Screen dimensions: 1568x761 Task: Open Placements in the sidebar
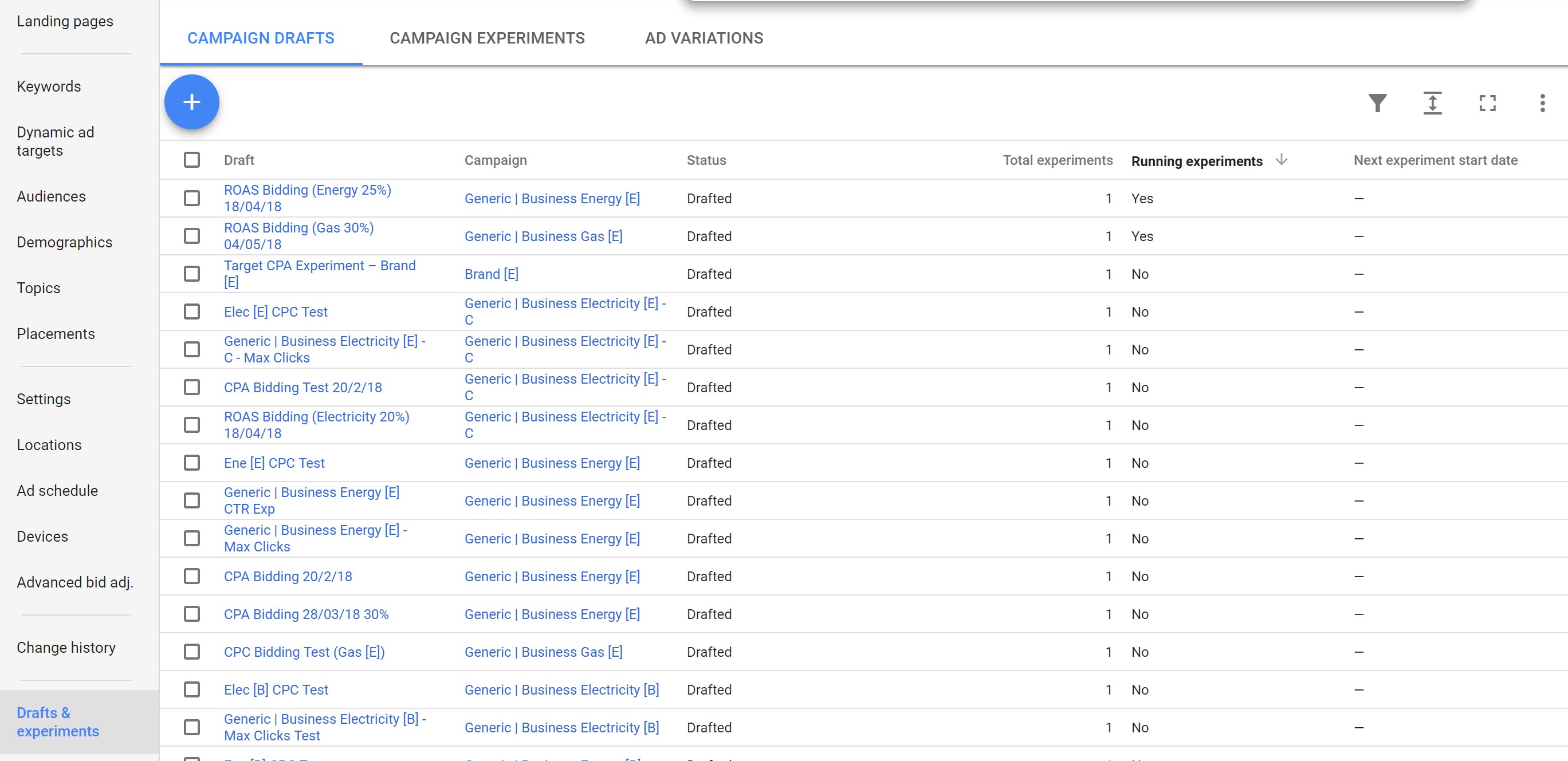(56, 334)
